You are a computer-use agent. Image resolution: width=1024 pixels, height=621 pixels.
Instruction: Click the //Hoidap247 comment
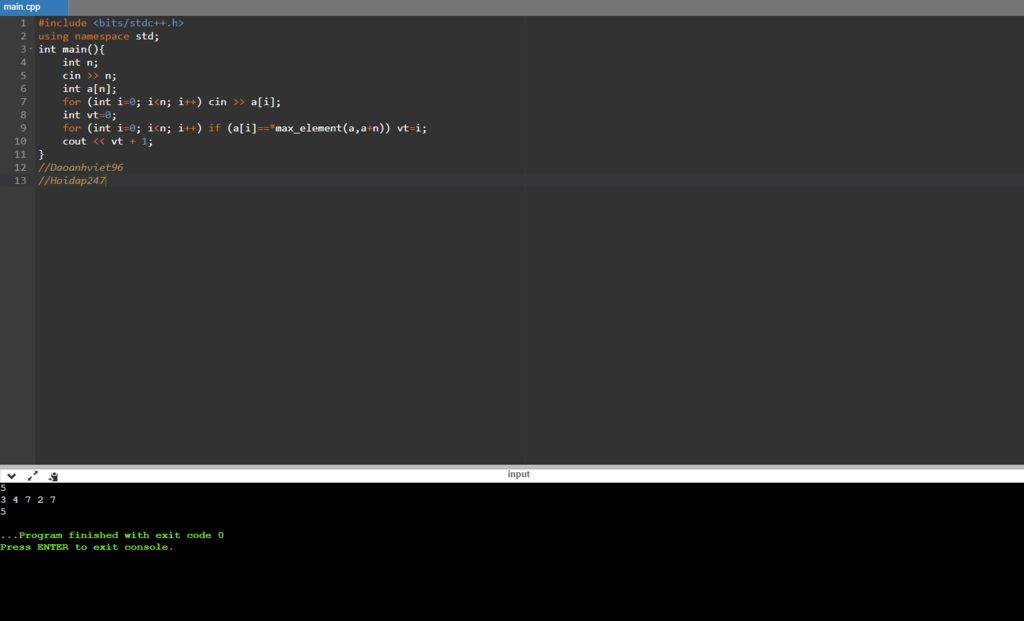72,180
